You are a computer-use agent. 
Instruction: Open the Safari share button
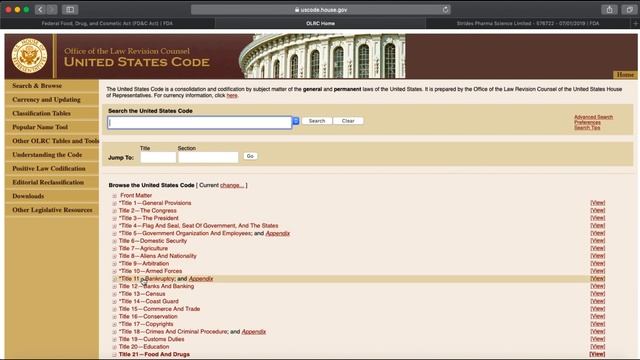click(x=609, y=9)
